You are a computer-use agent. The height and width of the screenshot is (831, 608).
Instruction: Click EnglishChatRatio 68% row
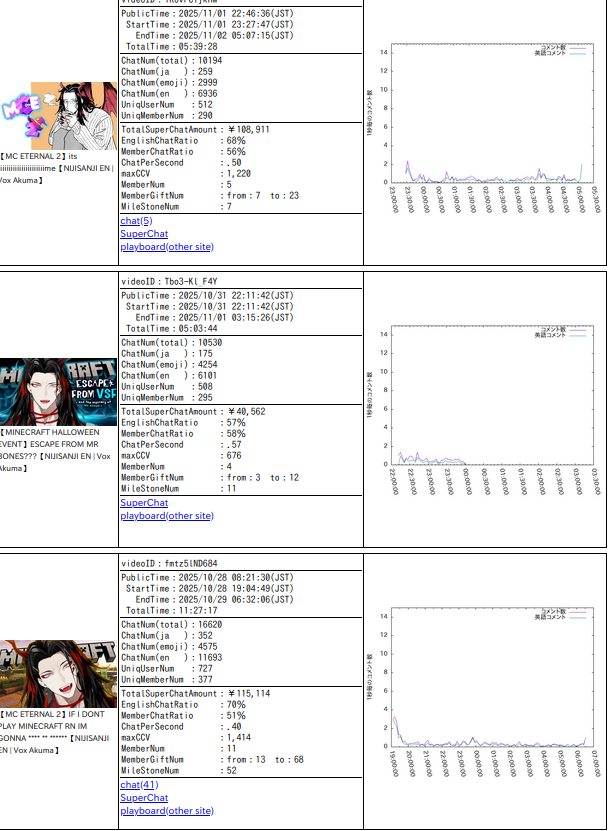point(183,140)
